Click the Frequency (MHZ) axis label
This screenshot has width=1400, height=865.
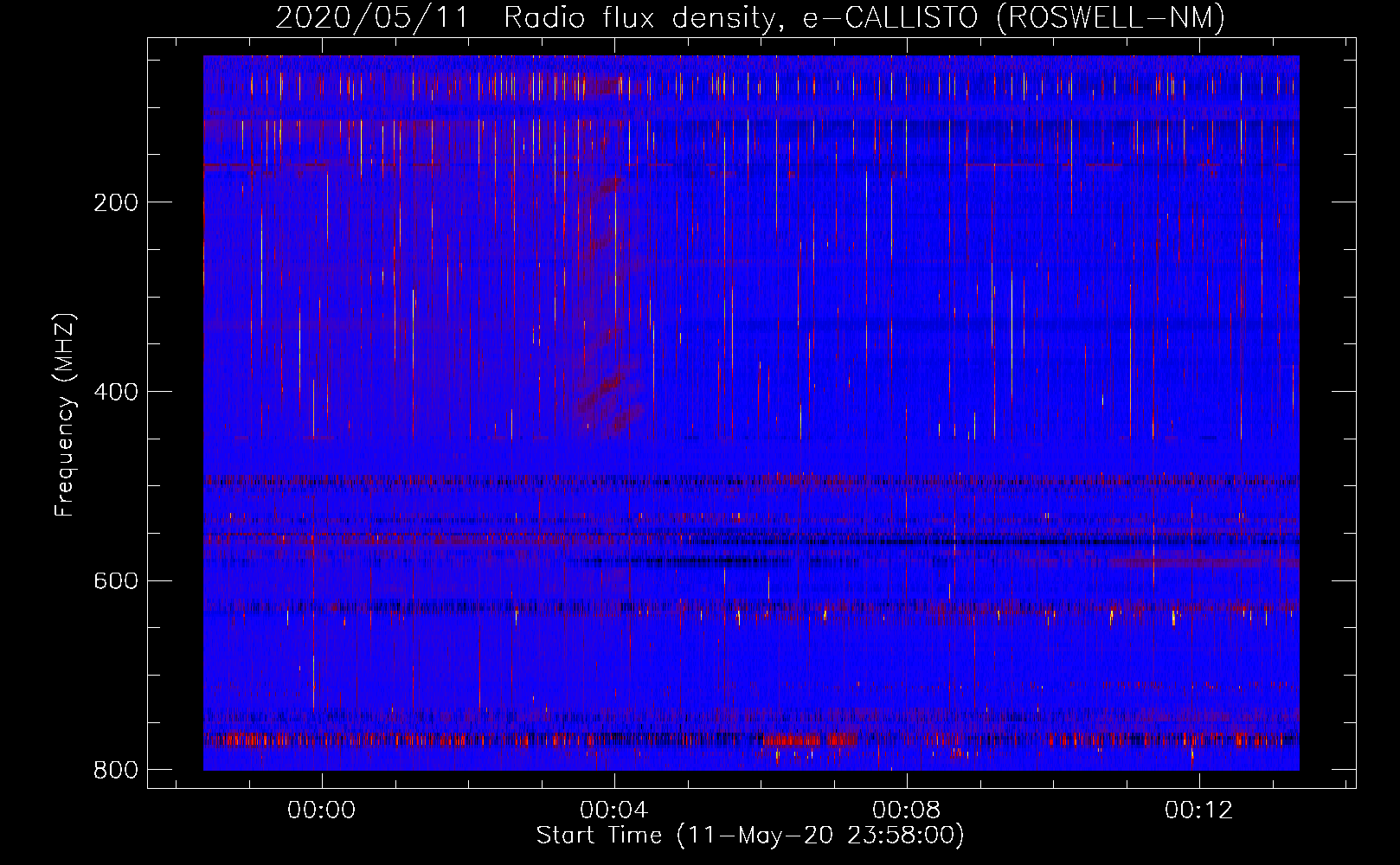coord(65,415)
